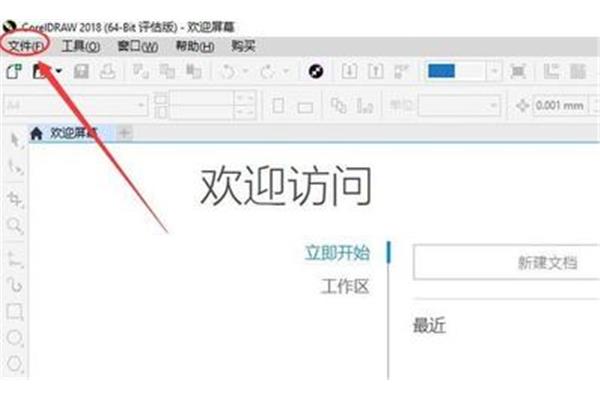Click the zoom level field with blue highlight
The image size is (600, 400).
(x=456, y=71)
